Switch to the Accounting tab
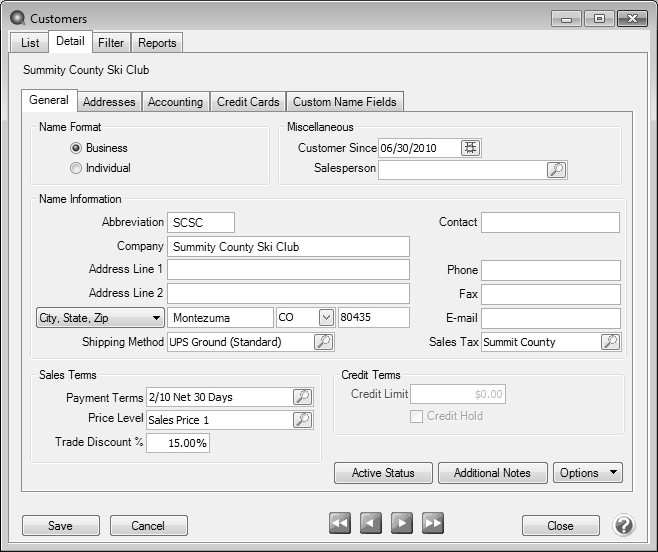The width and height of the screenshot is (658, 552). click(x=175, y=102)
